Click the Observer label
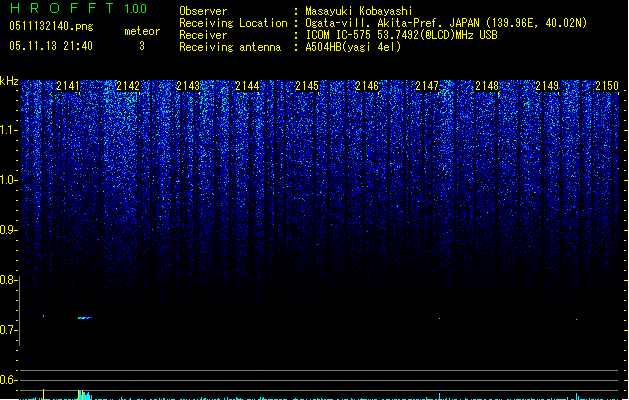 pos(203,11)
